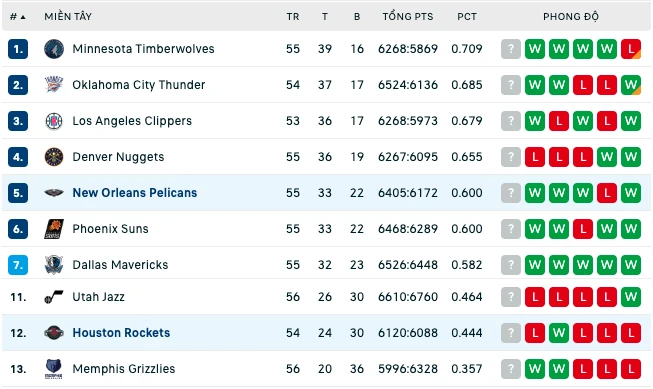Click the MIỀN TÂY conference header
This screenshot has height=389, width=653.
(x=68, y=17)
